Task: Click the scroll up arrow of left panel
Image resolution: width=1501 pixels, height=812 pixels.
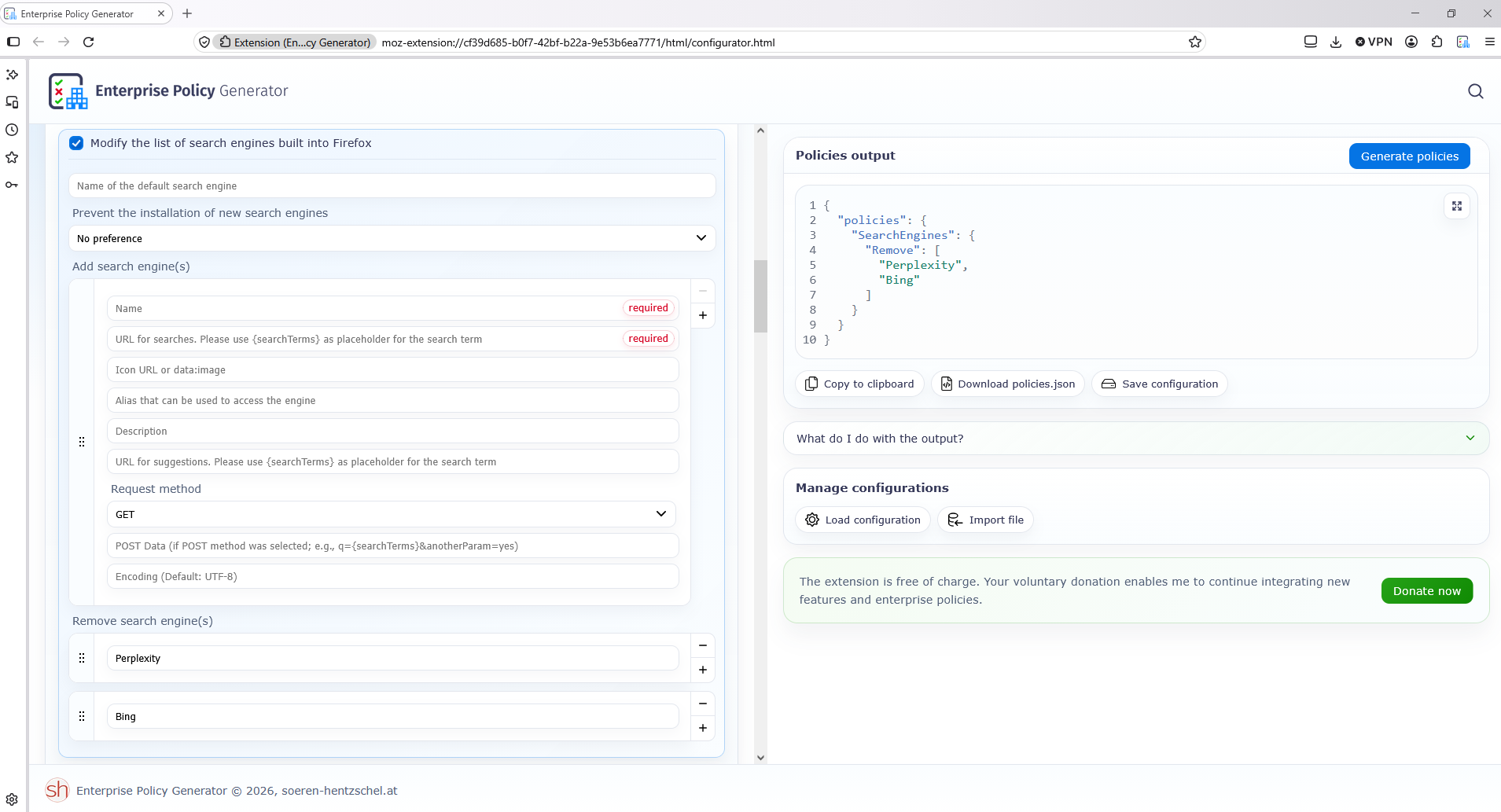Action: pos(760,130)
